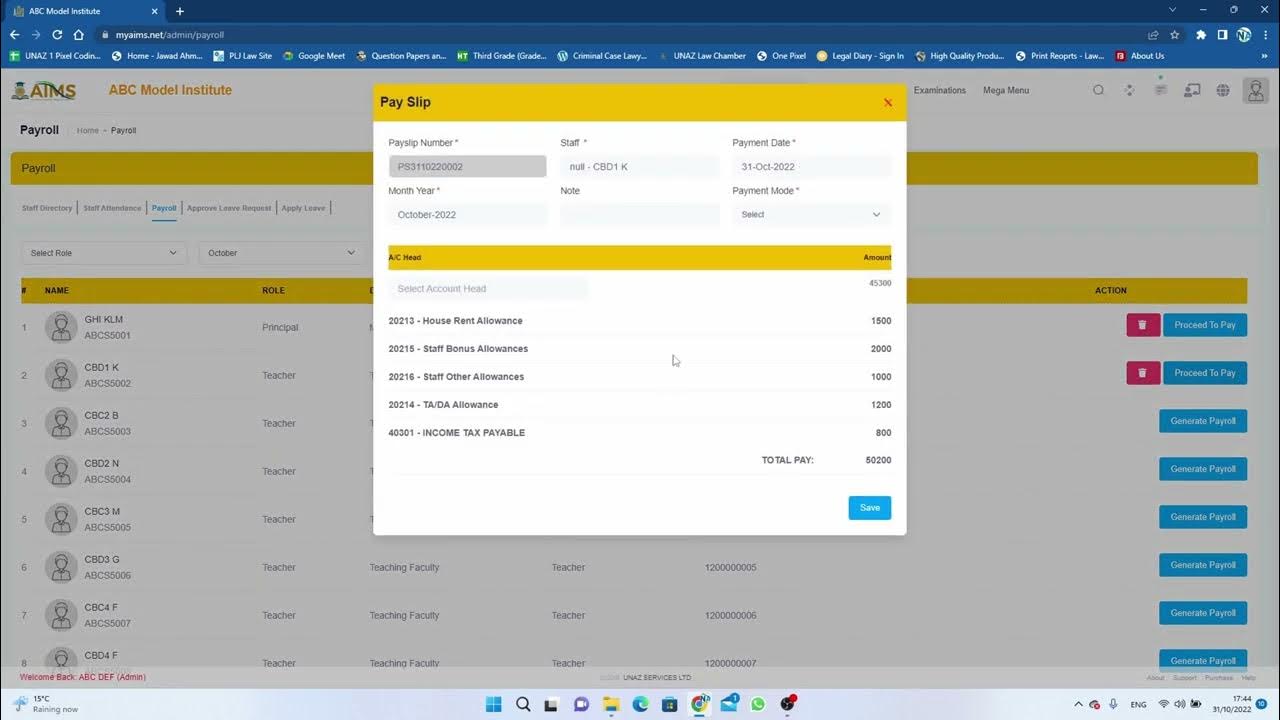Delete payroll for CBD1 K
This screenshot has width=1280, height=720.
[1143, 373]
